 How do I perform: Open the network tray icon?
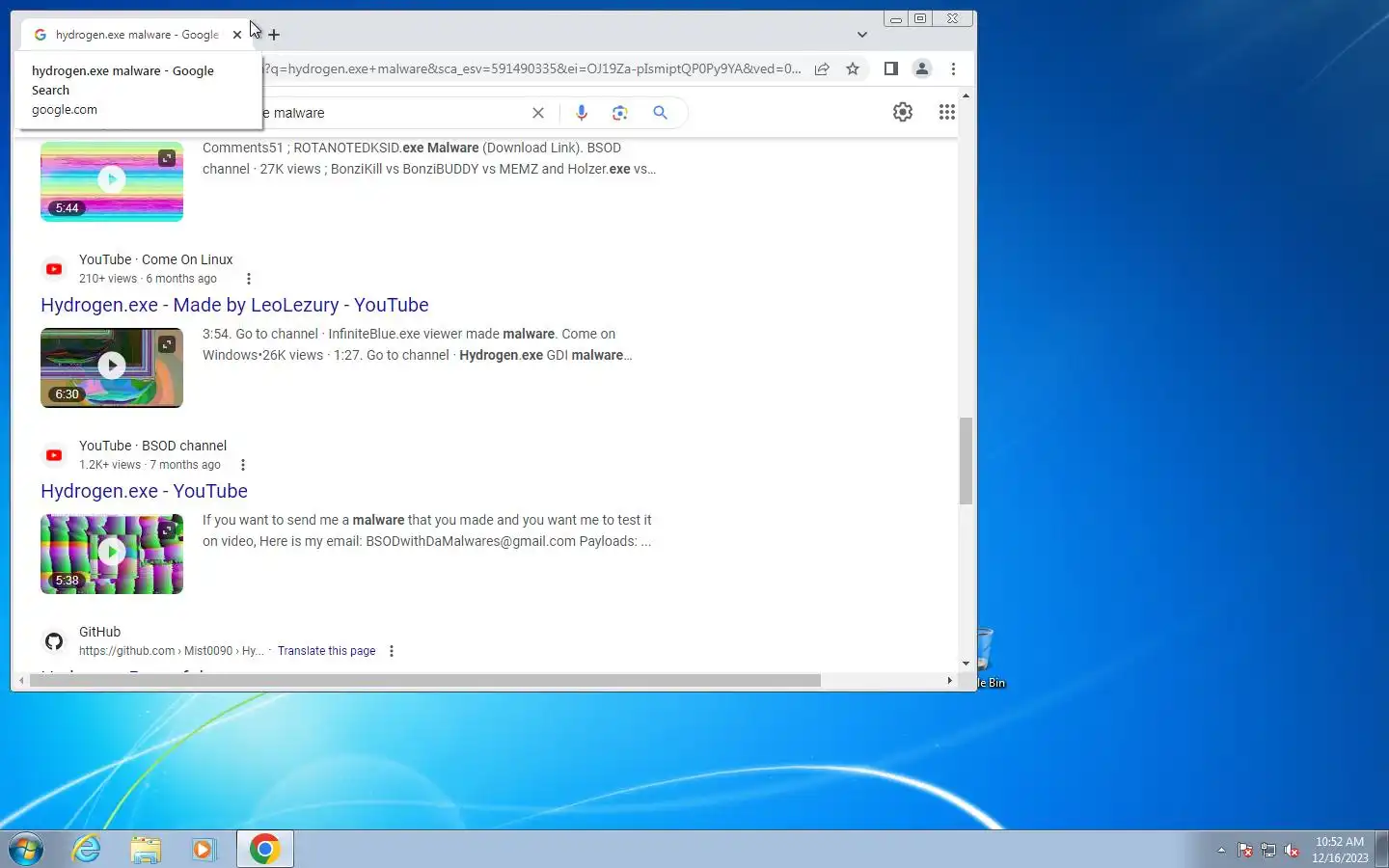[1268, 850]
